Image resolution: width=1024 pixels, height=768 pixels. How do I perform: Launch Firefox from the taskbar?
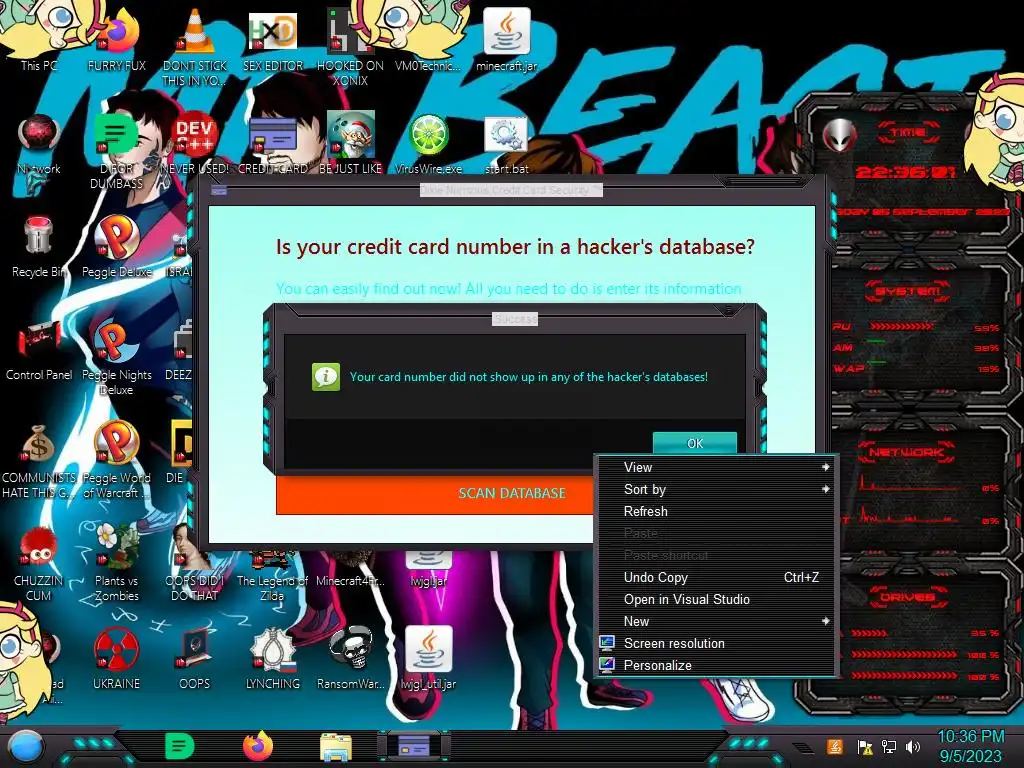(x=258, y=746)
